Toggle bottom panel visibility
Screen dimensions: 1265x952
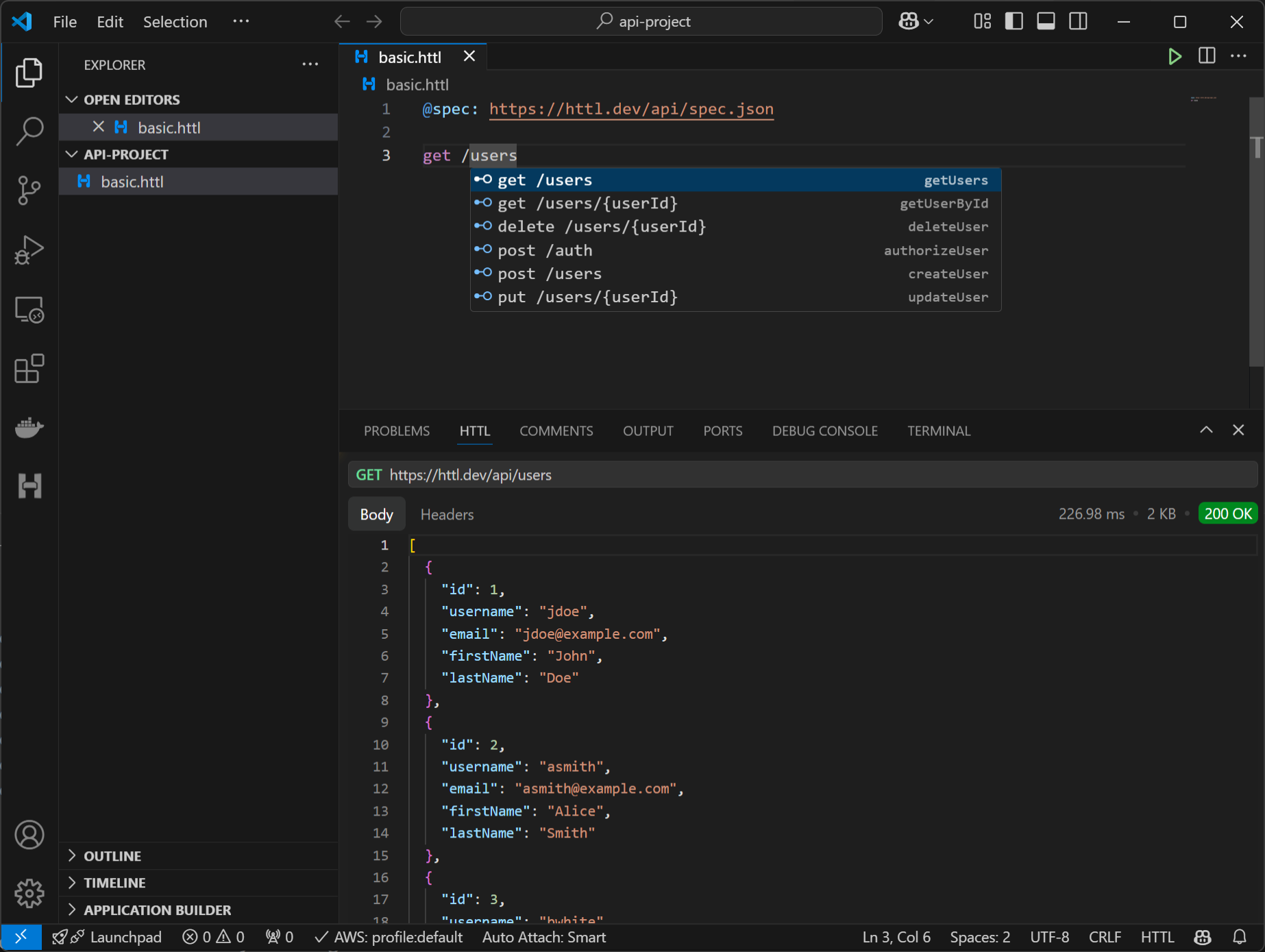1046,21
